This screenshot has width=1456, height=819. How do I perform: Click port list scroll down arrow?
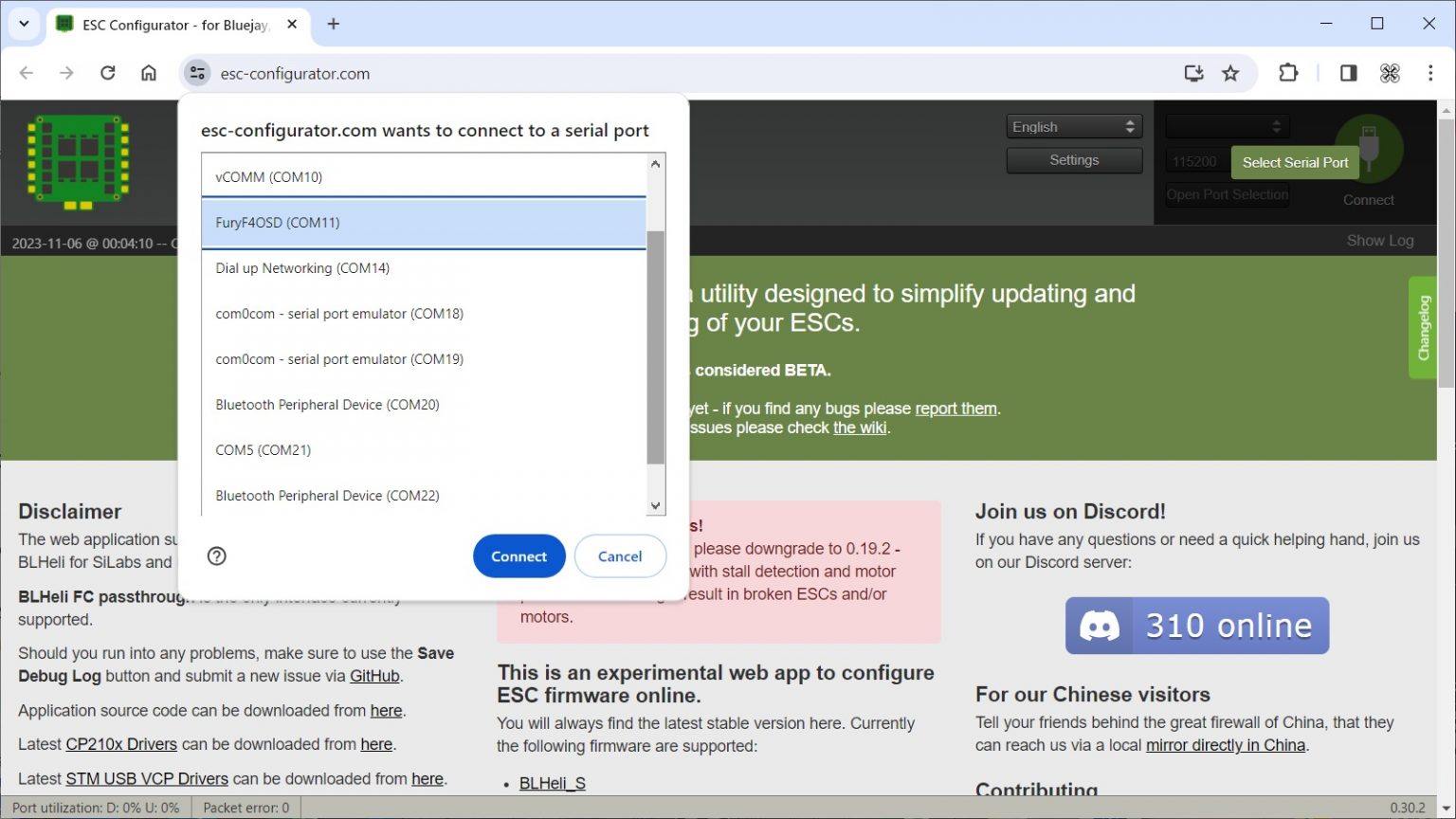click(655, 505)
